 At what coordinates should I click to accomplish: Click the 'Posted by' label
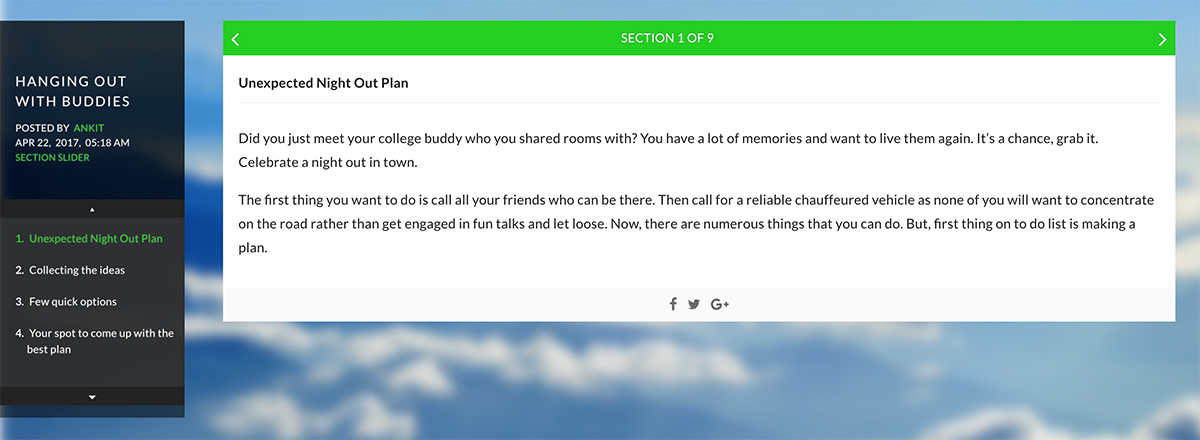[42, 128]
